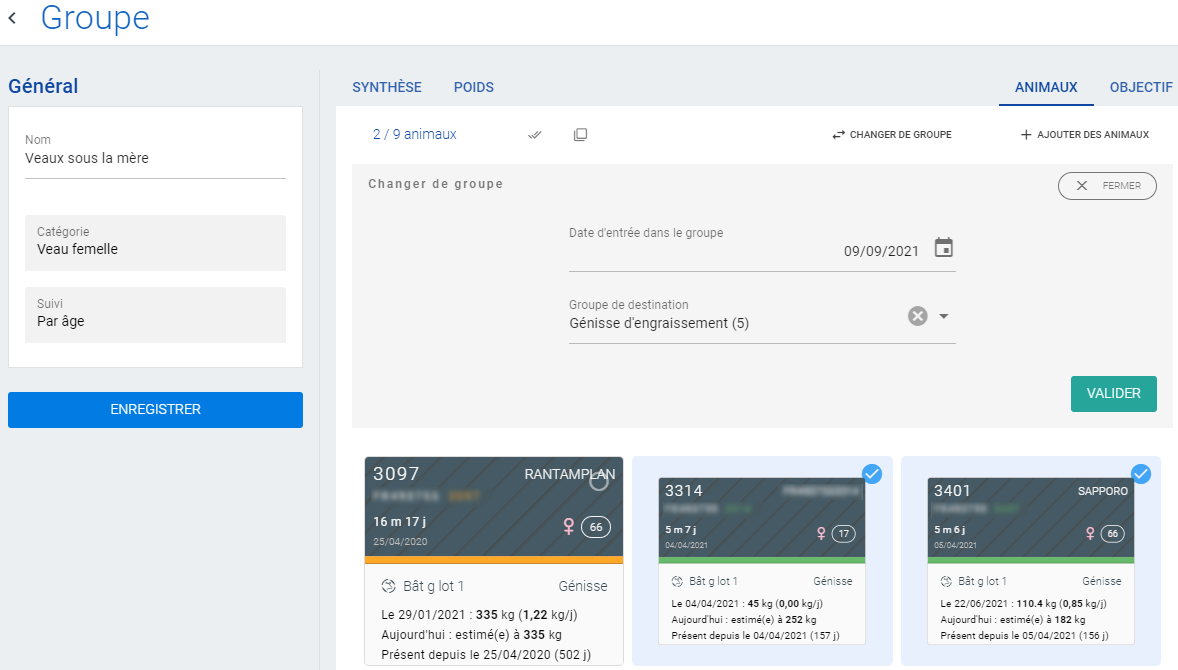Click the Groupe page title

pos(95,18)
